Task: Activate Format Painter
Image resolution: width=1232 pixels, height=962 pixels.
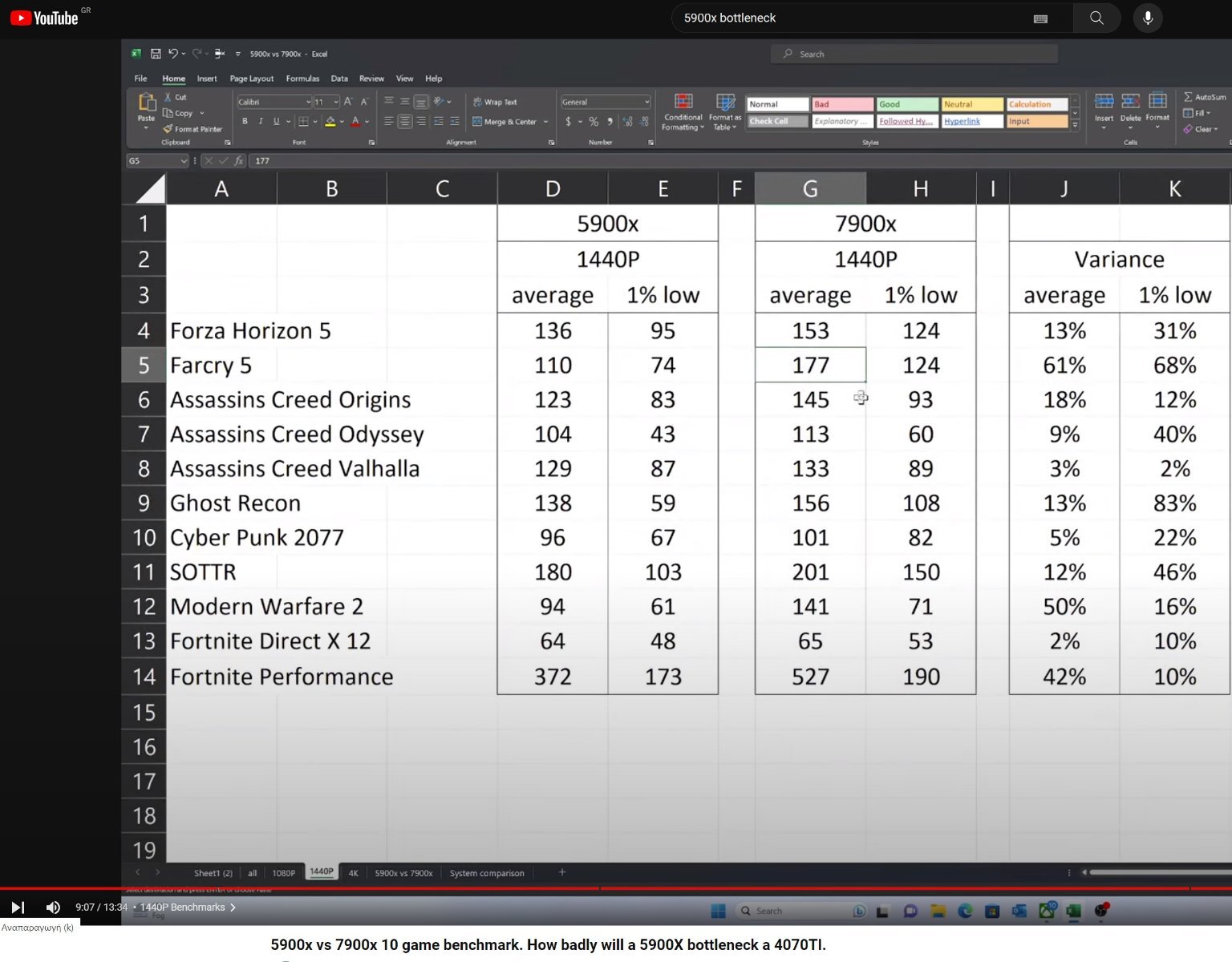Action: tap(192, 129)
